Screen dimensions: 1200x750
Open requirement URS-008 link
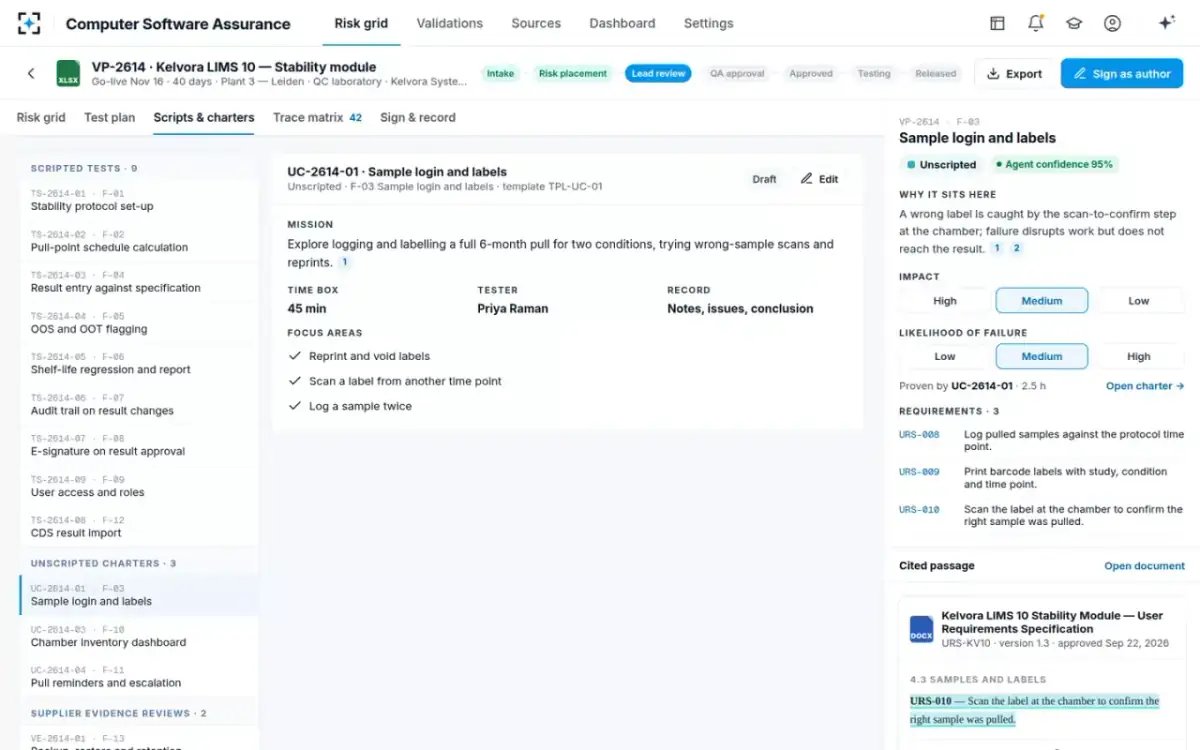[x=919, y=435]
